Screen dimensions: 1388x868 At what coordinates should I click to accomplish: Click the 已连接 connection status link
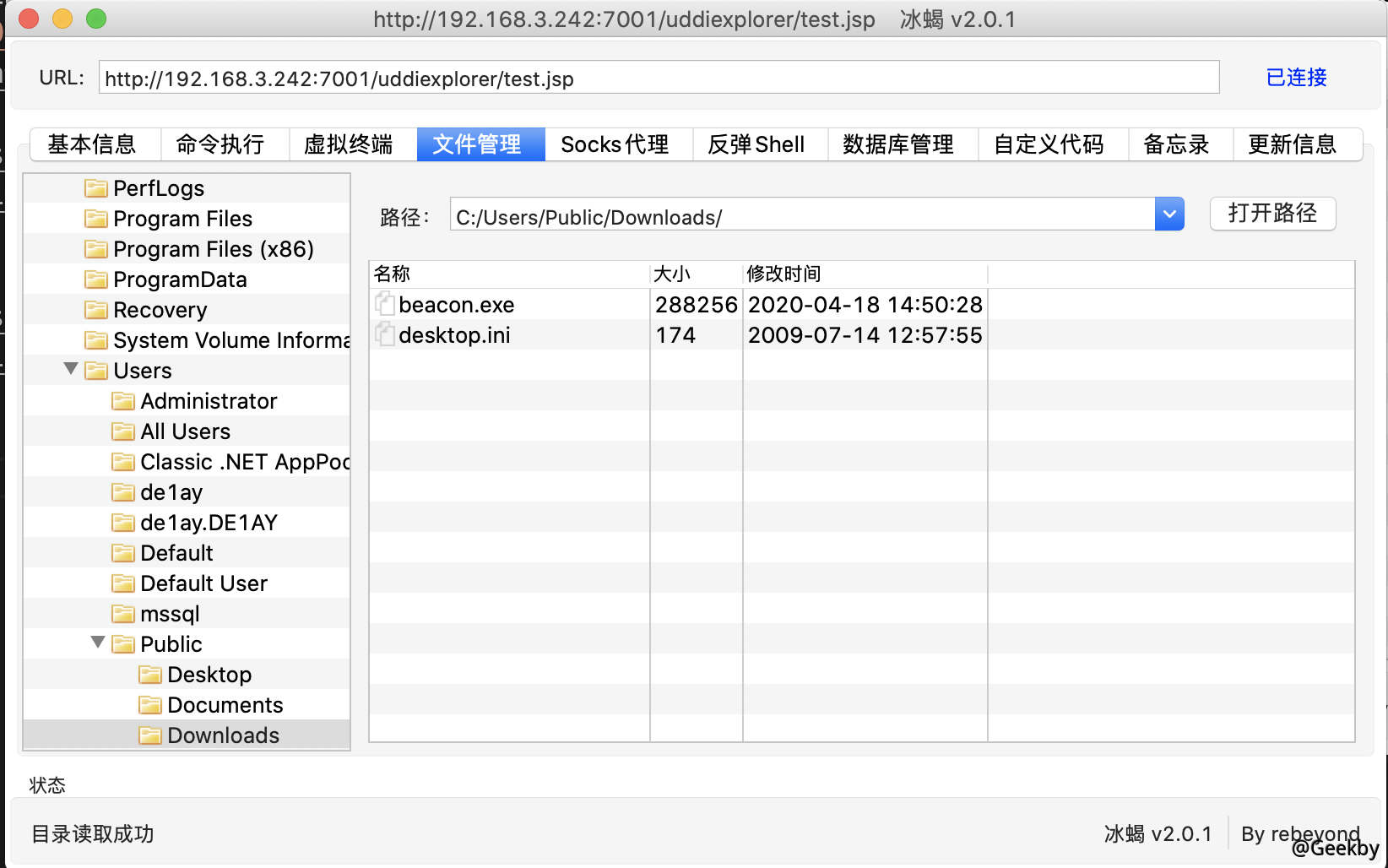(1295, 78)
